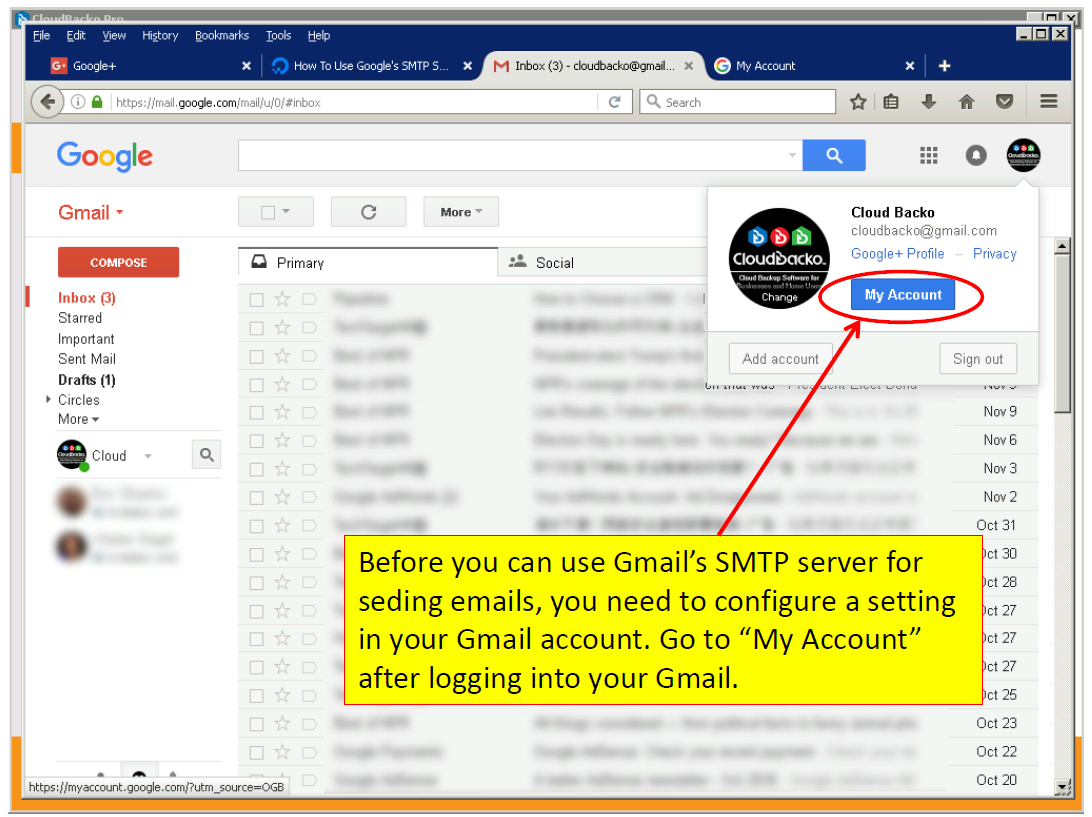This screenshot has height=817, width=1092.
Task: Open the bookmarks list clipboard icon
Action: click(x=891, y=102)
